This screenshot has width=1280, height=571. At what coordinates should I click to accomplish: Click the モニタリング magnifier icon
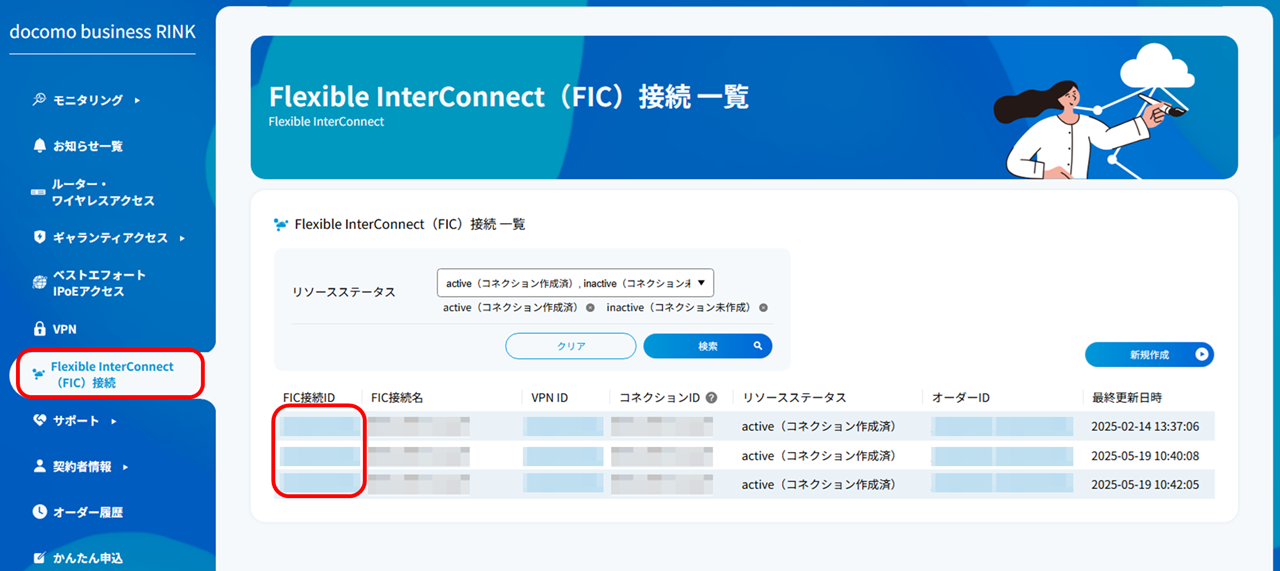point(40,100)
